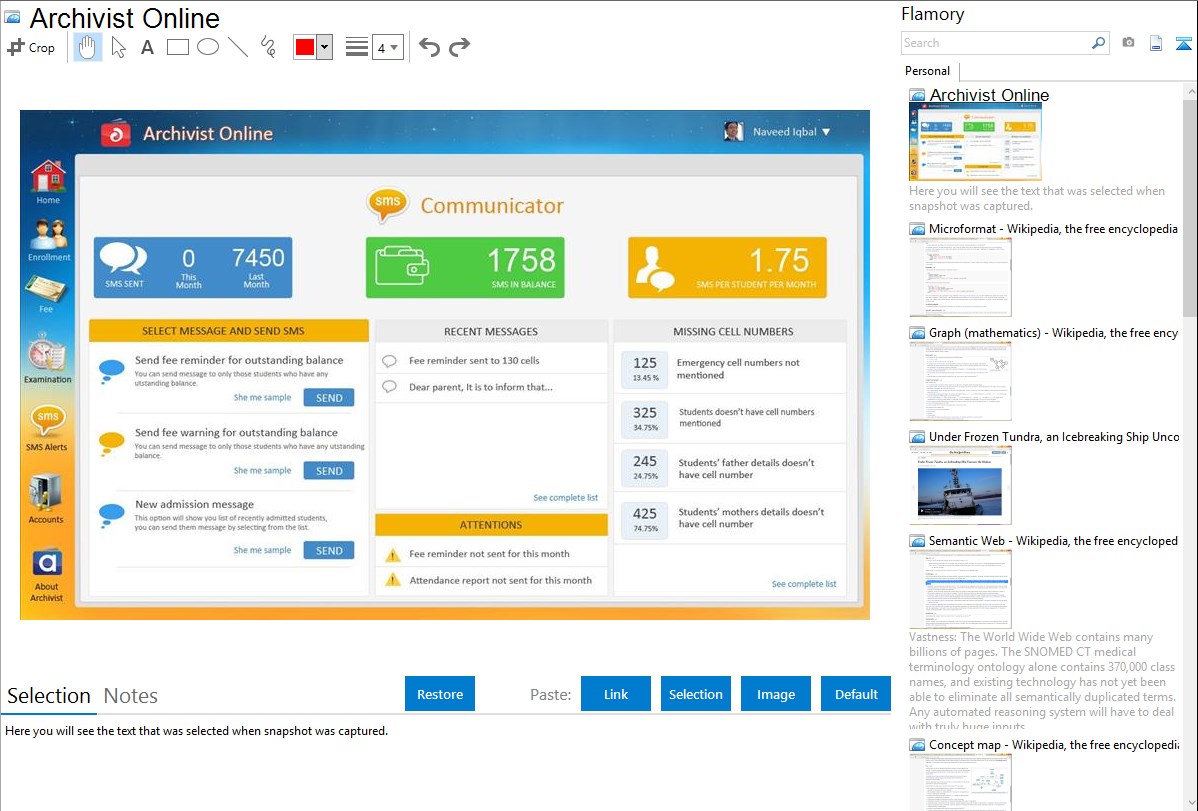Click the Microformat snapshot title text
Screen dimensions: 1198x811
(1053, 229)
